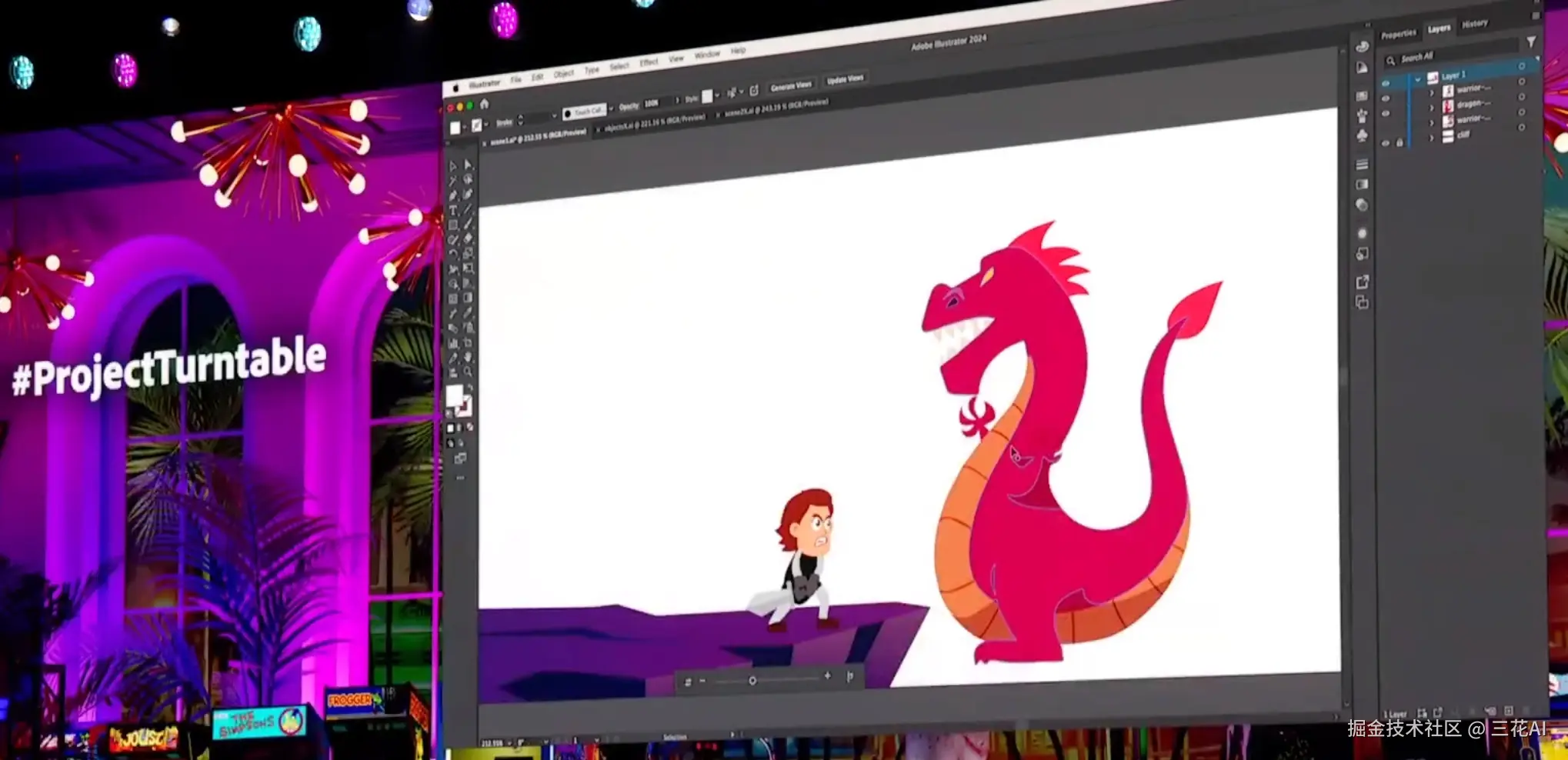Select the Gradient tool

click(x=468, y=298)
